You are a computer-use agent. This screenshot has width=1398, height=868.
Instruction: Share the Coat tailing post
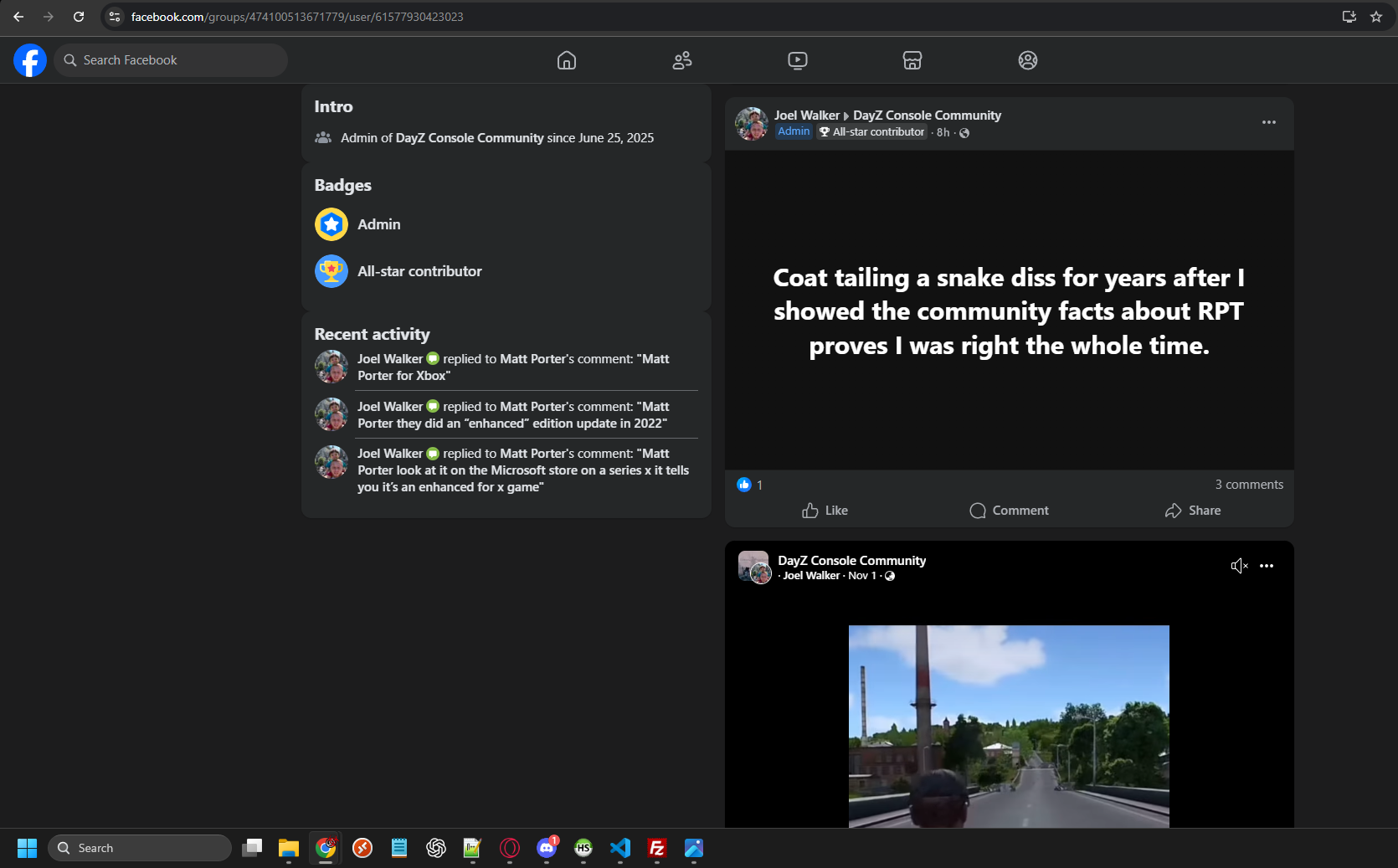(1193, 511)
